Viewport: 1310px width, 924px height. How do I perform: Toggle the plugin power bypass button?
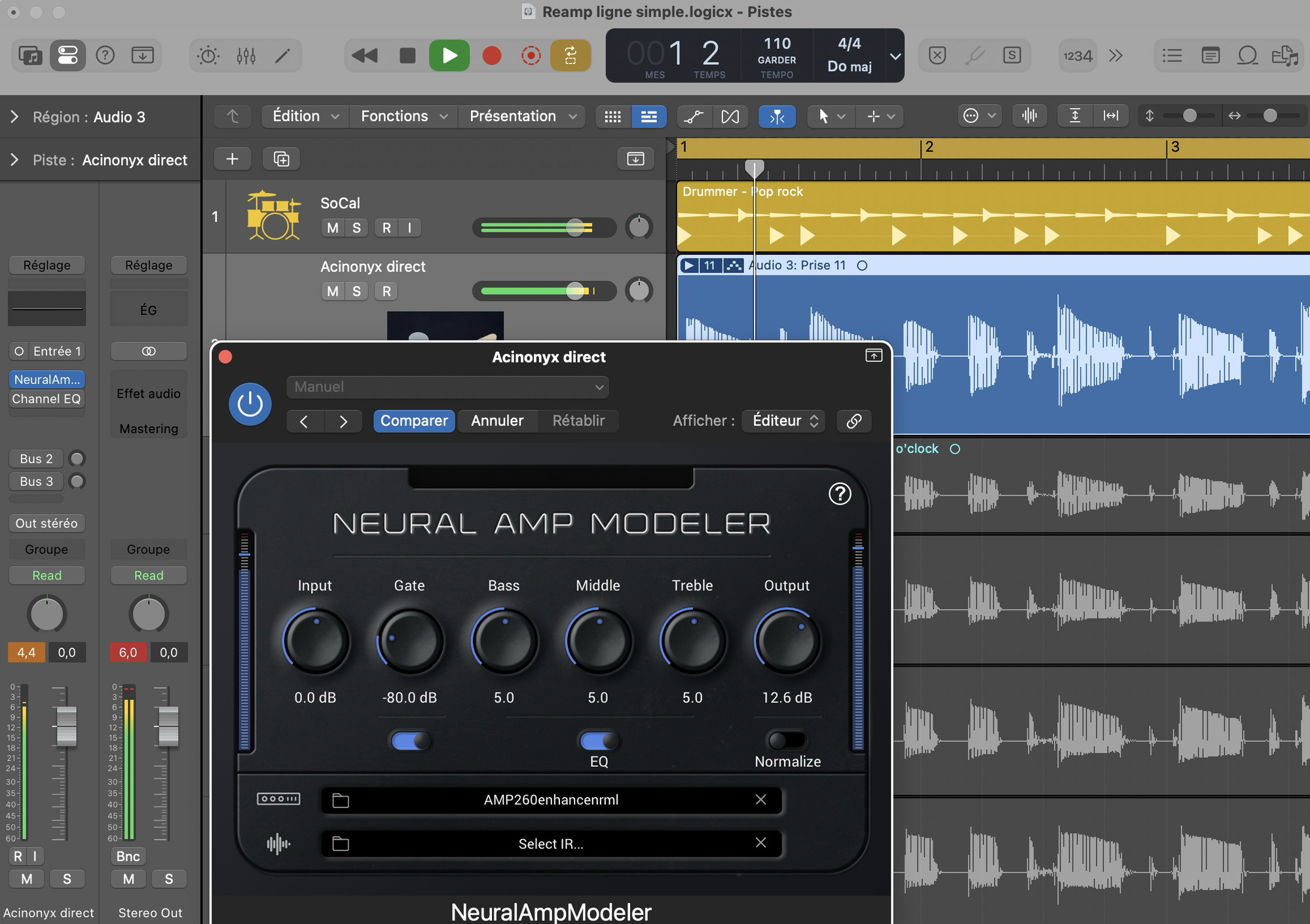click(x=250, y=404)
